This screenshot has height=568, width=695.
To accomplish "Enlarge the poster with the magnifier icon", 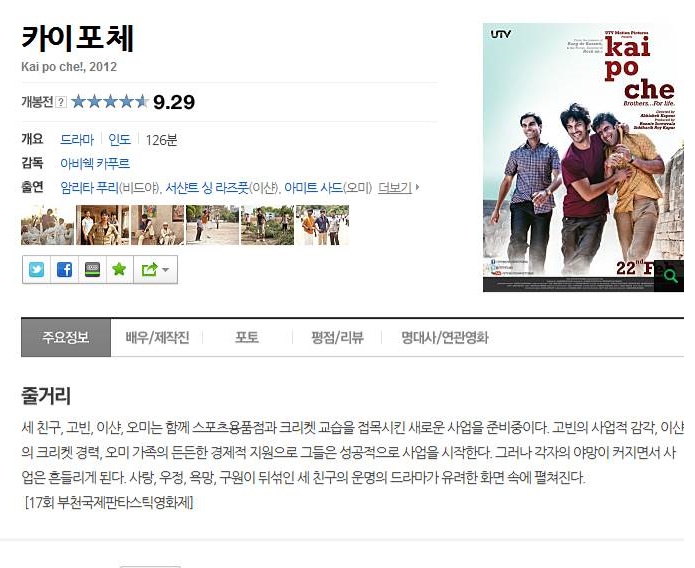I will 671,276.
